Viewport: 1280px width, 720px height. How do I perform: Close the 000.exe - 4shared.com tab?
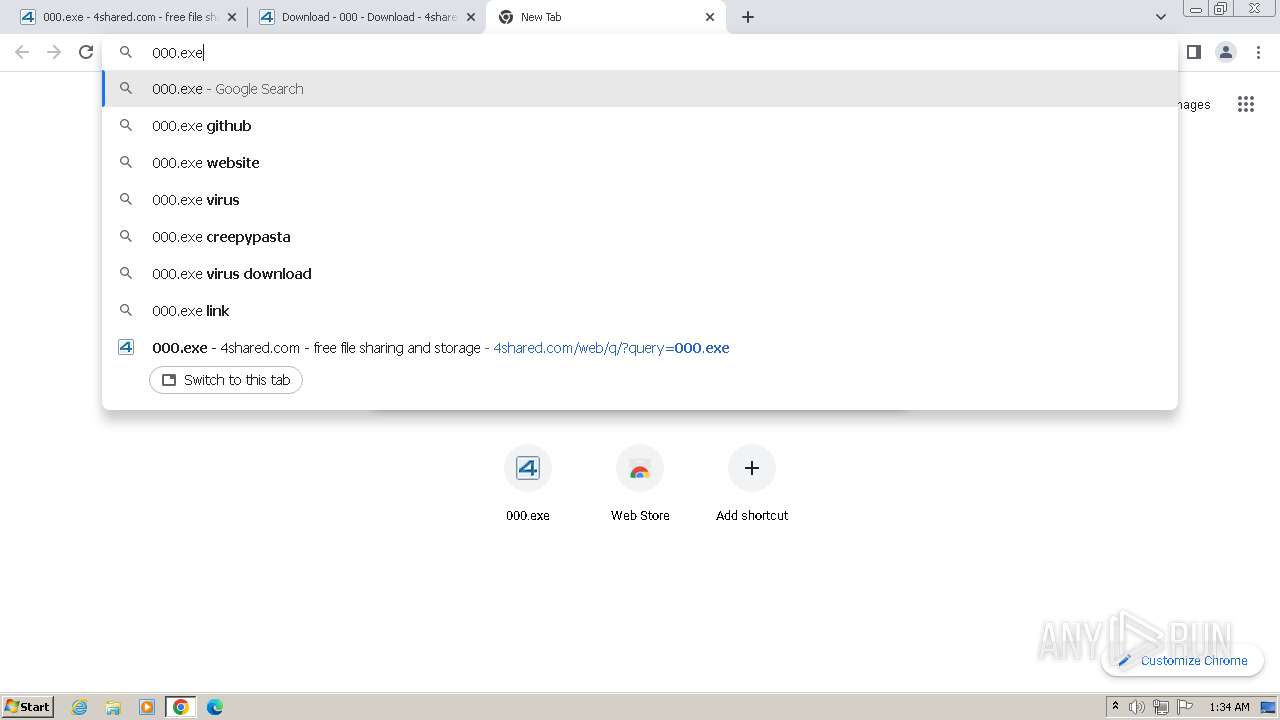[x=232, y=17]
